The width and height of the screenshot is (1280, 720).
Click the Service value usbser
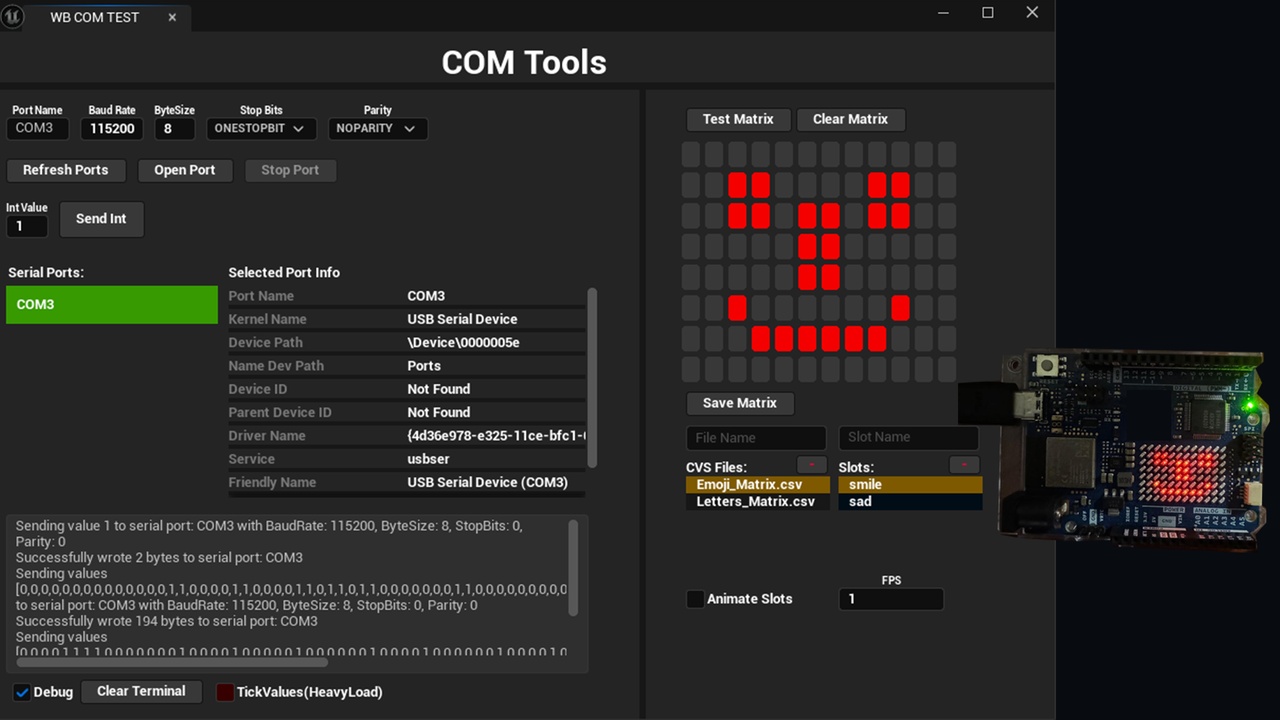point(428,459)
